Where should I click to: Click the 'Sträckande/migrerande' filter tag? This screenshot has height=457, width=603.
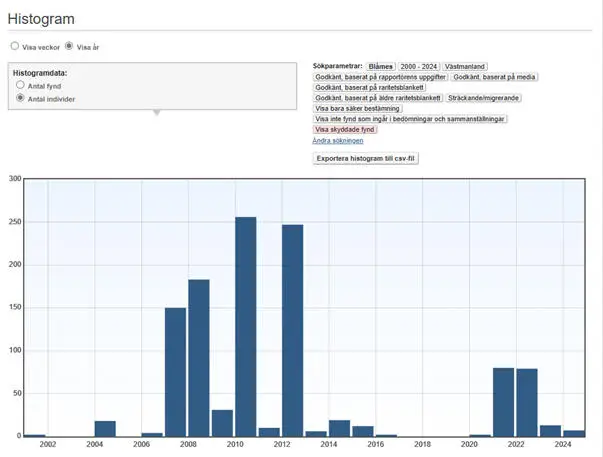485,98
